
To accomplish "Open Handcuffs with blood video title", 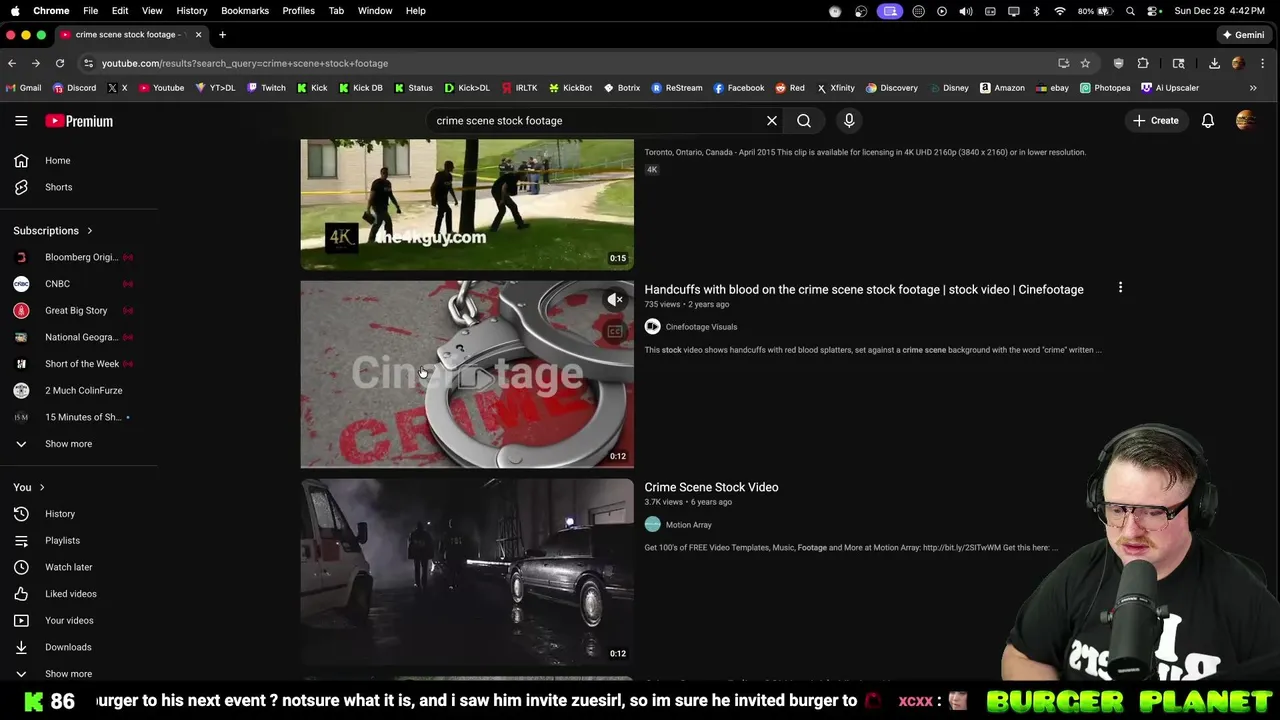I will point(864,289).
